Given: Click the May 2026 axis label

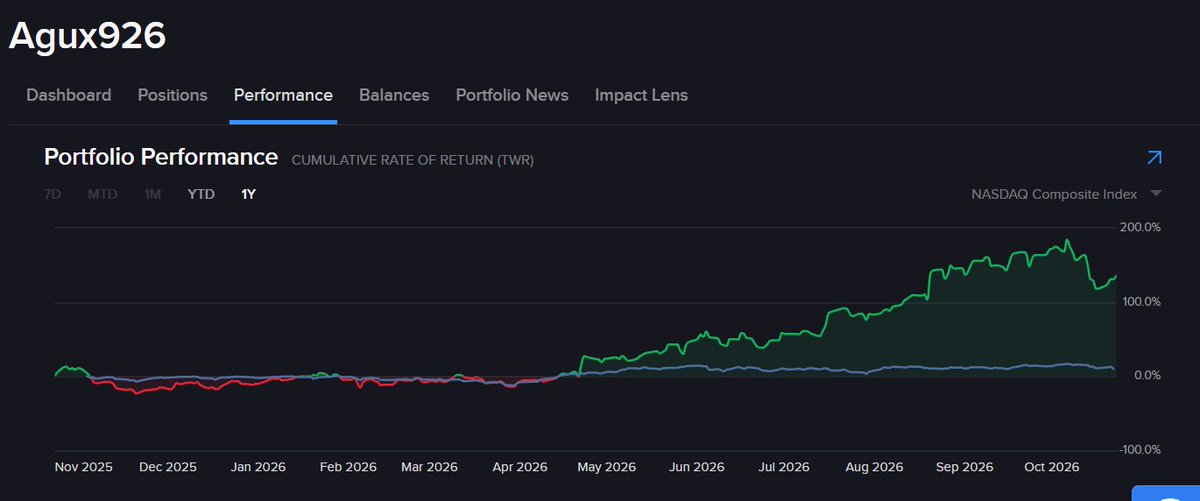Looking at the screenshot, I should tap(607, 467).
